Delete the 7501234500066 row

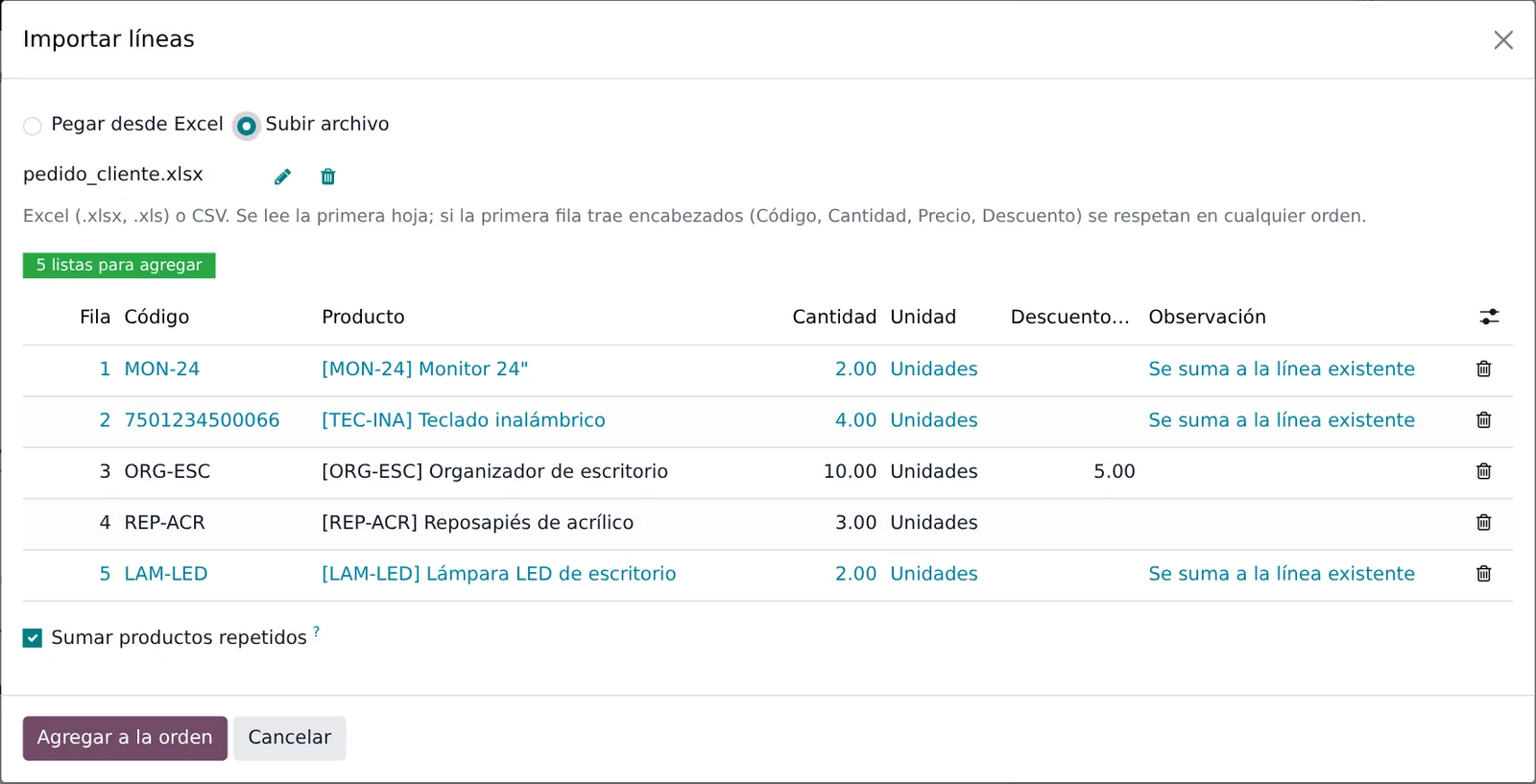tap(1483, 420)
